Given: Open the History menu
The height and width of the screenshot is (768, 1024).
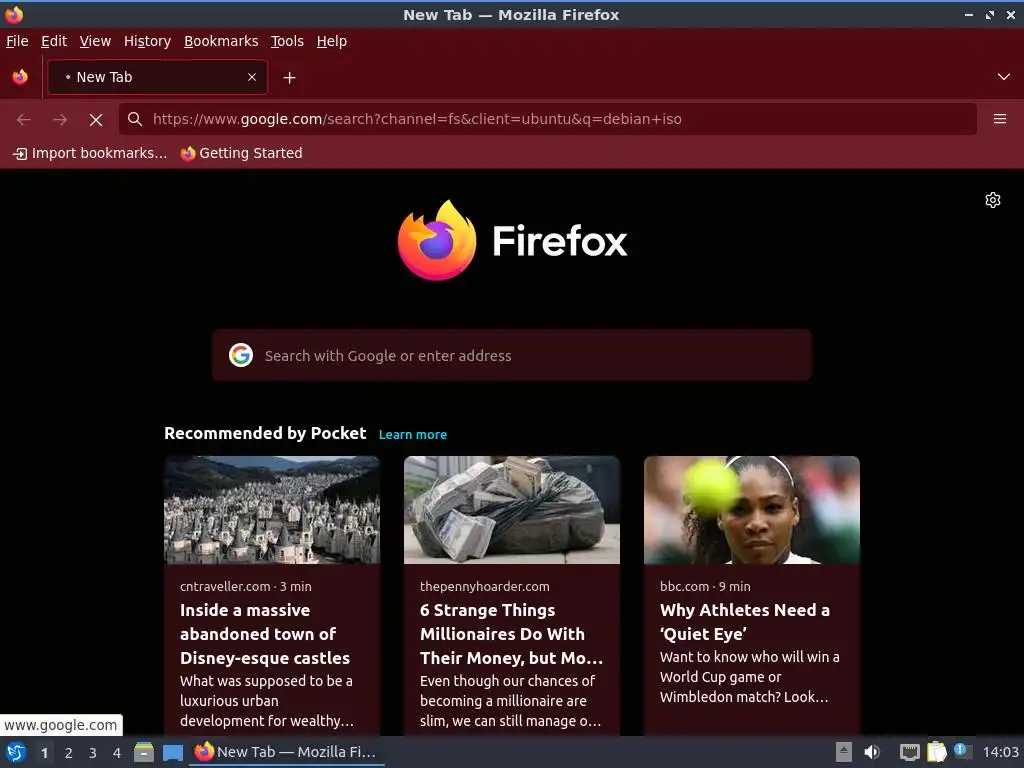Looking at the screenshot, I should pos(148,41).
